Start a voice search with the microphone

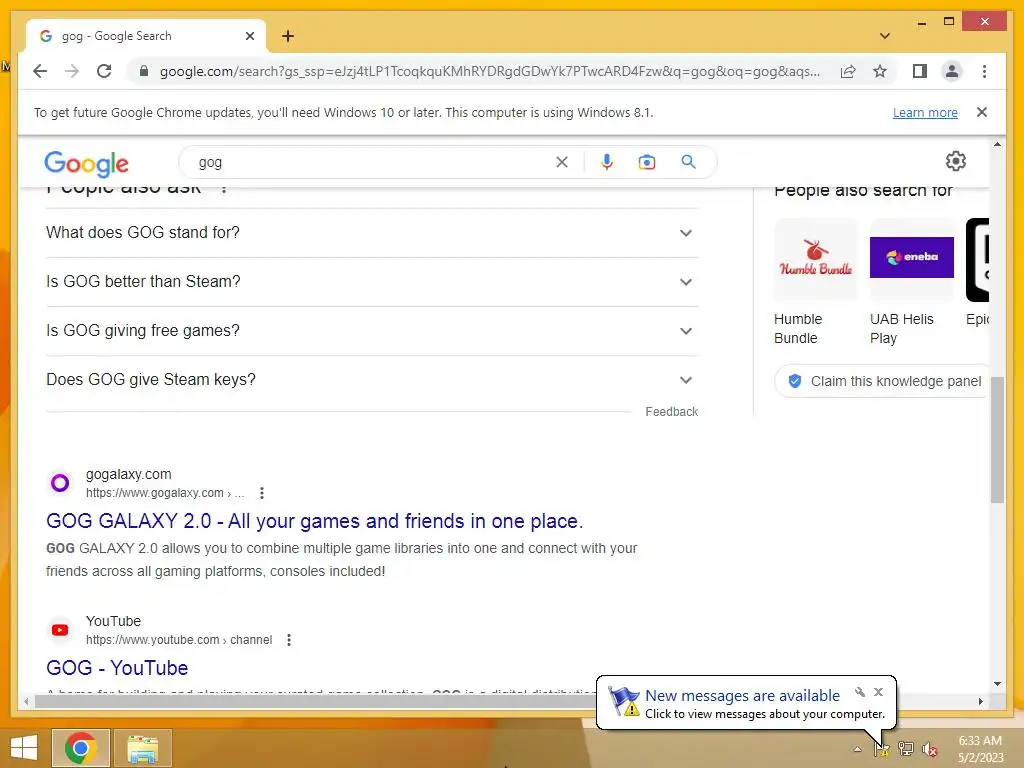pyautogui.click(x=607, y=162)
